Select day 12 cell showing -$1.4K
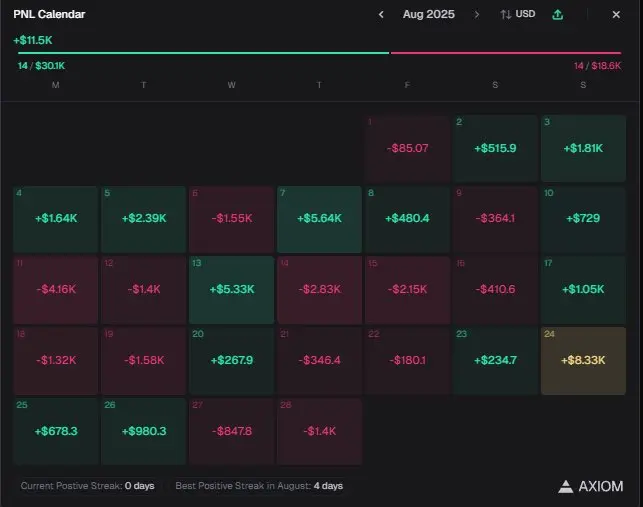 pyautogui.click(x=144, y=290)
